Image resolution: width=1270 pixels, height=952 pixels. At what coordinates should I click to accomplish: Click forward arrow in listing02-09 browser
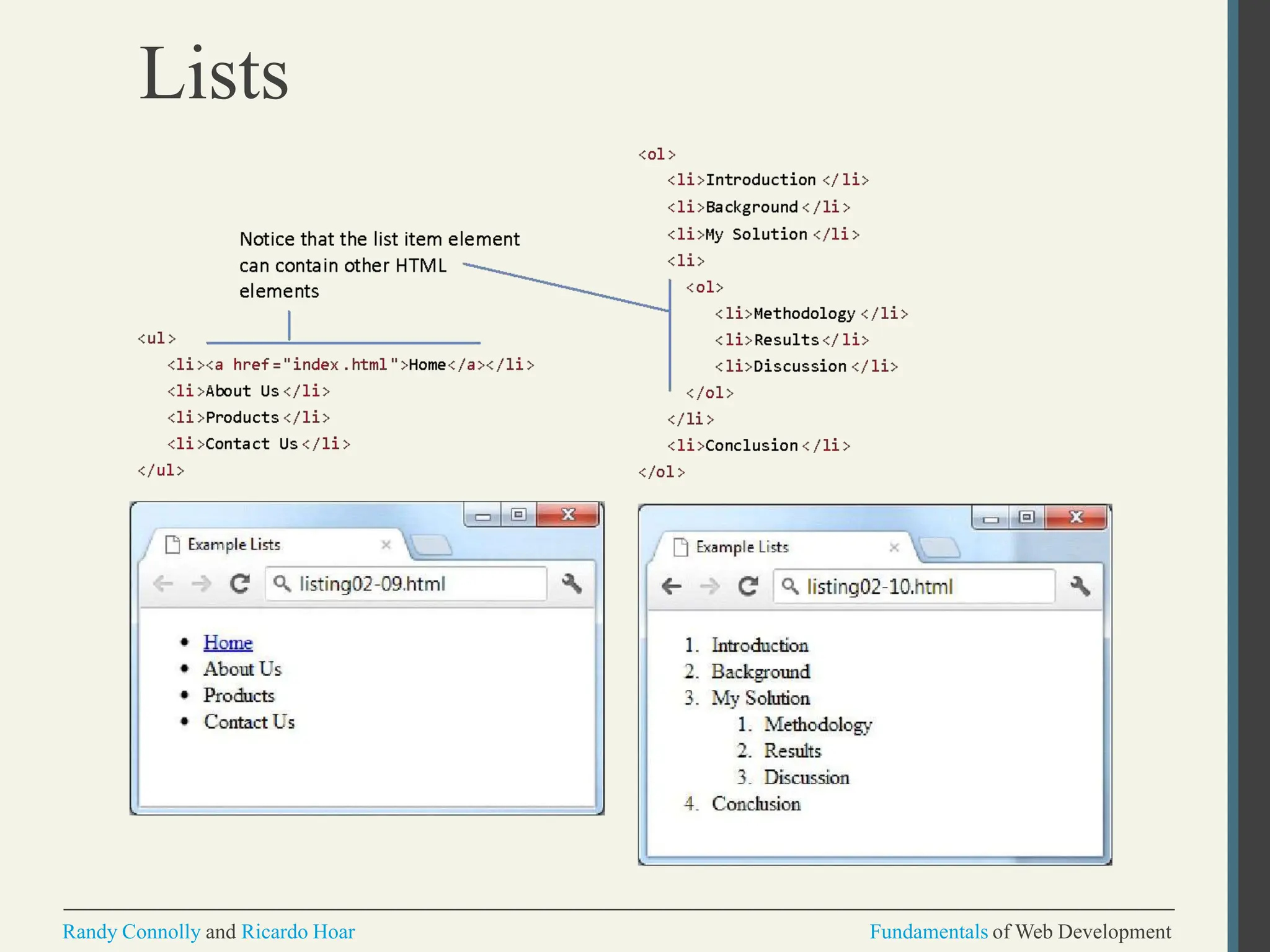point(201,584)
